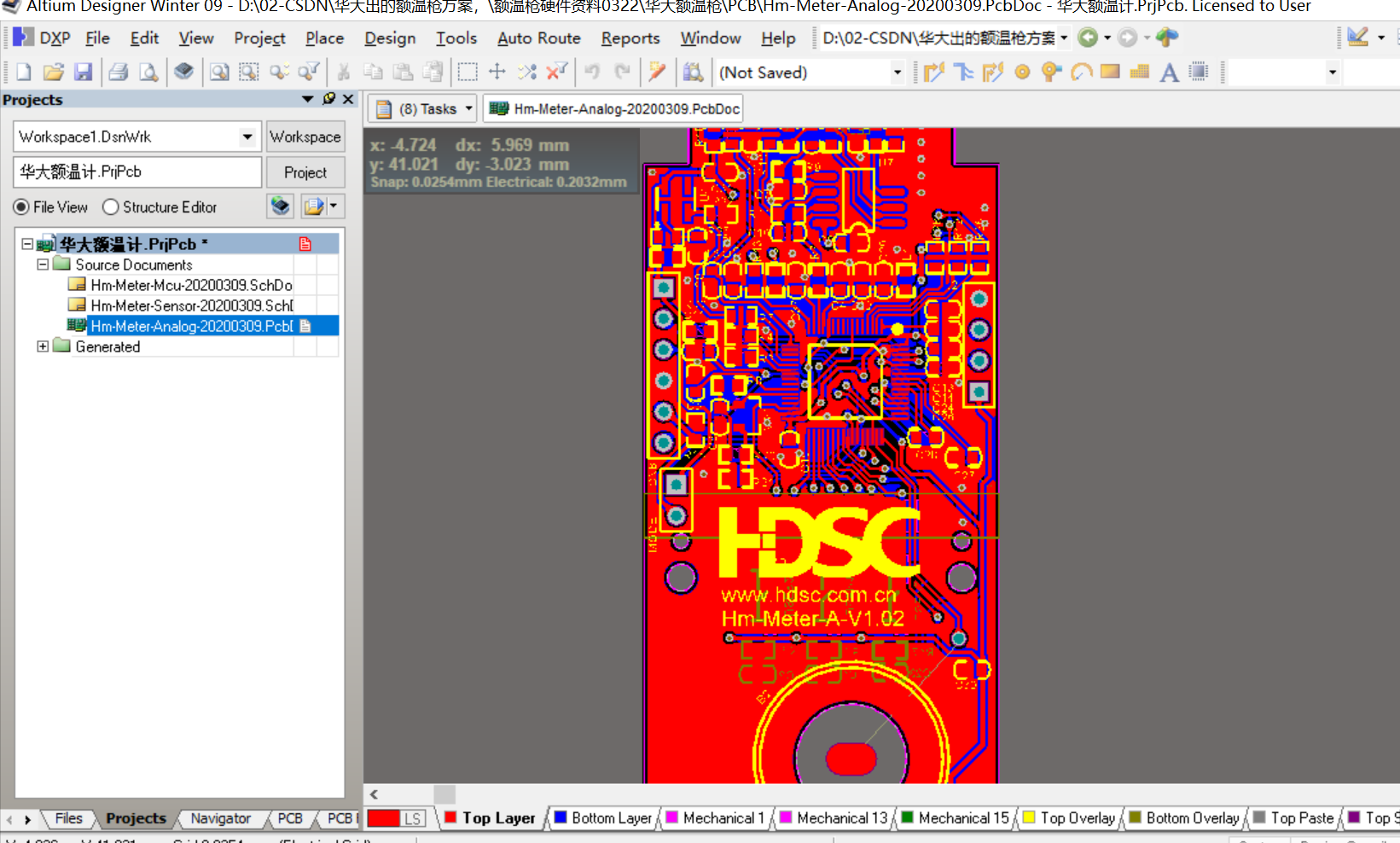Image resolution: width=1400 pixels, height=843 pixels.
Task: Switch to the Navigator panel tab
Action: coord(220,818)
